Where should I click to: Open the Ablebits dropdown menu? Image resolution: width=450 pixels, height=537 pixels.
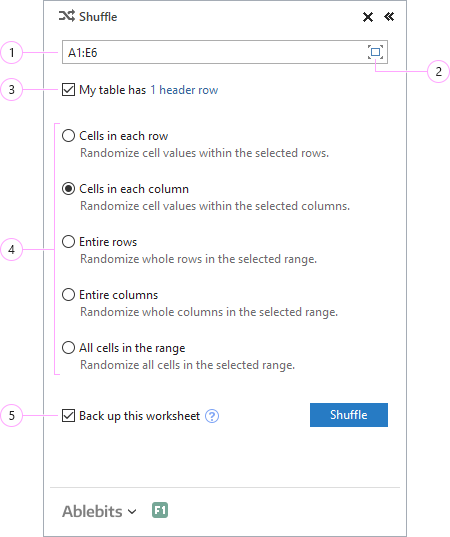(x=99, y=511)
